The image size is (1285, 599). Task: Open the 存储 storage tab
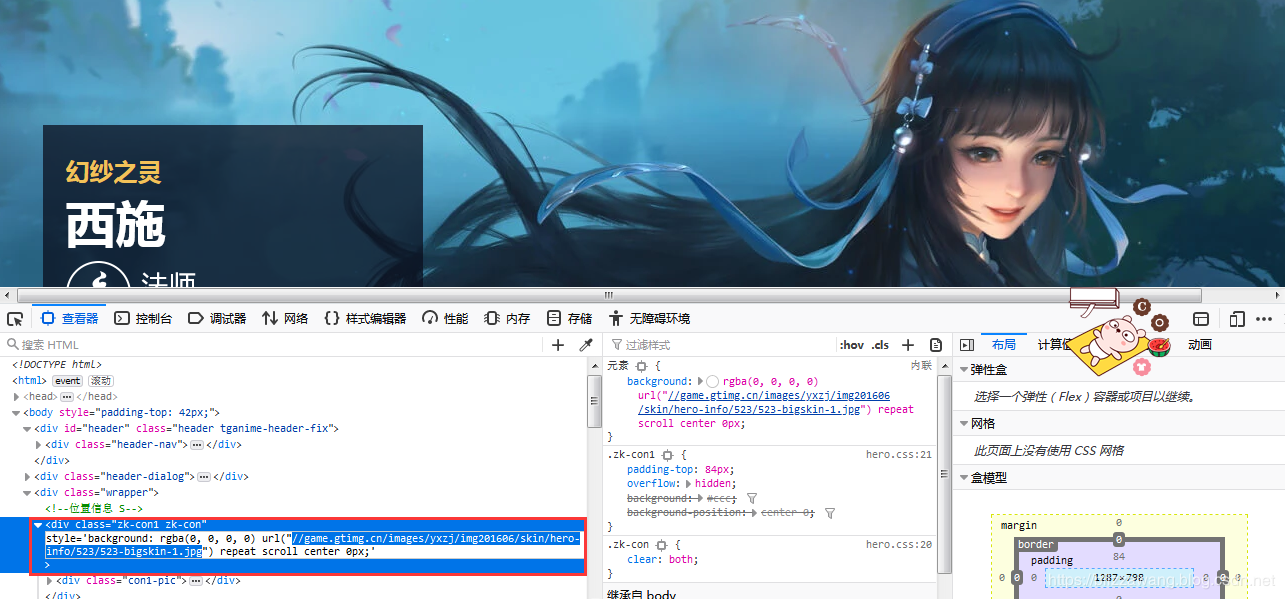[569, 319]
